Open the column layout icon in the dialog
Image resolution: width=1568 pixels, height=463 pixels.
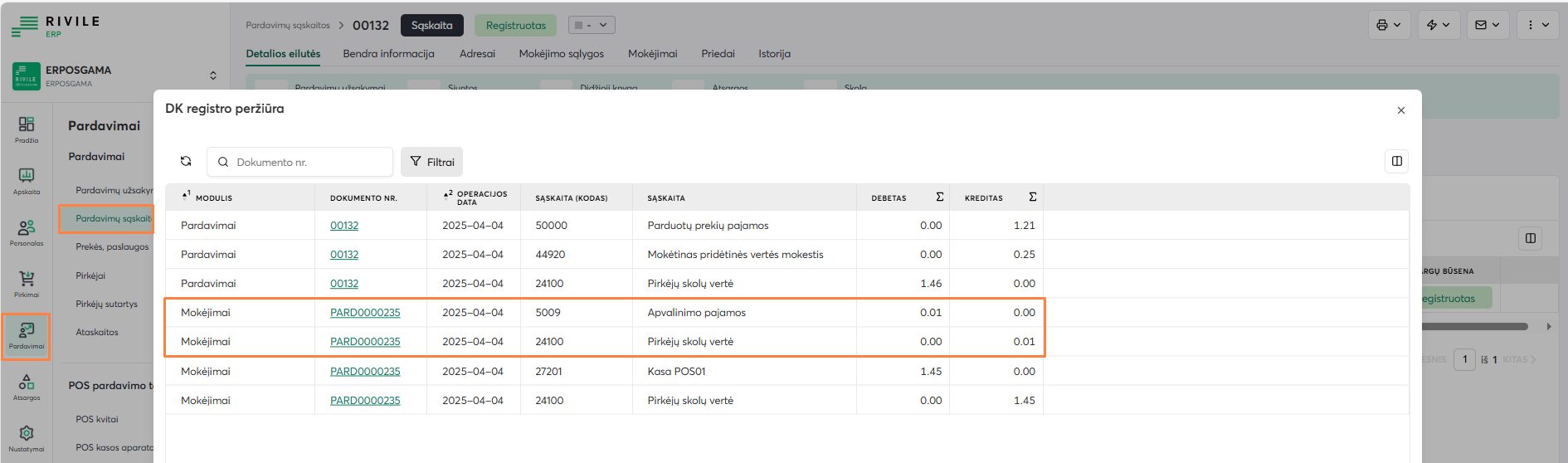1396,161
